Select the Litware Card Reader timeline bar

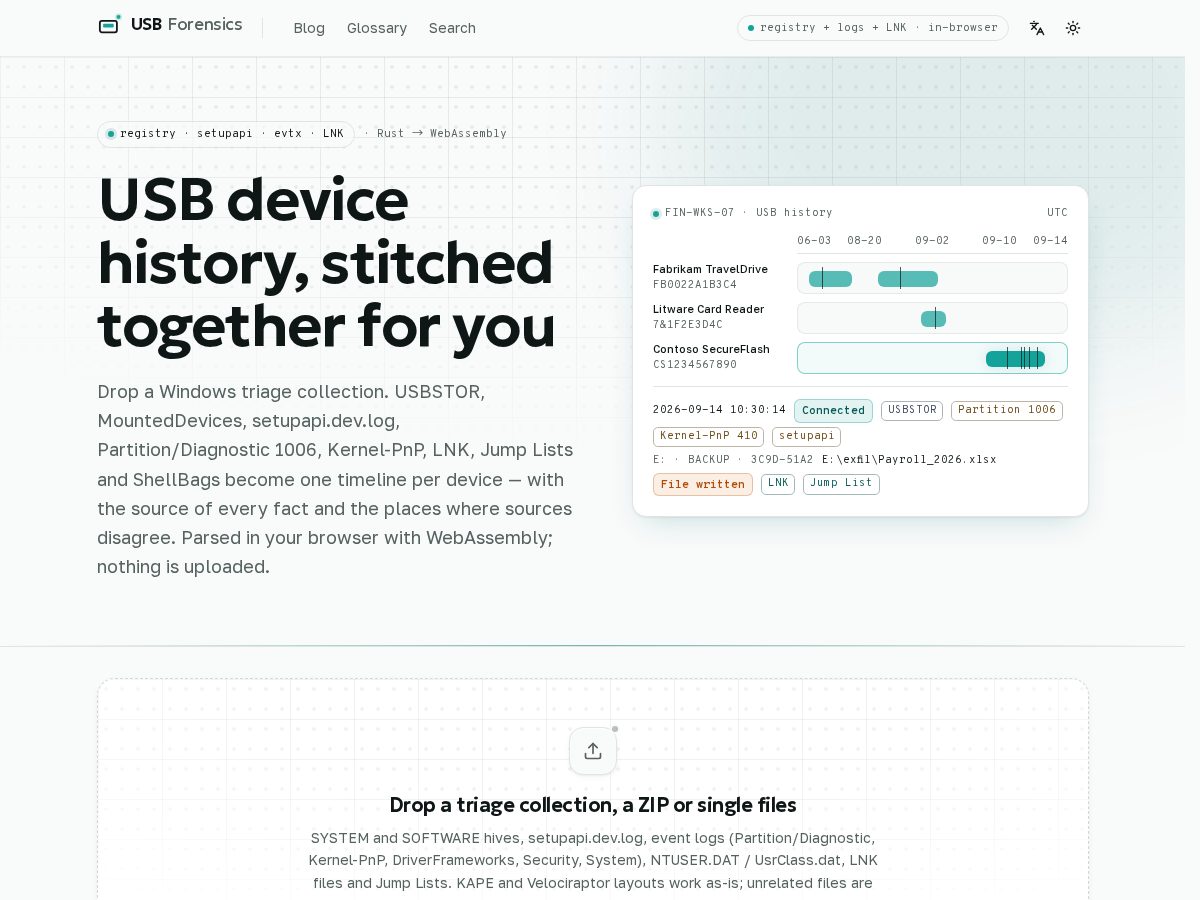(932, 318)
